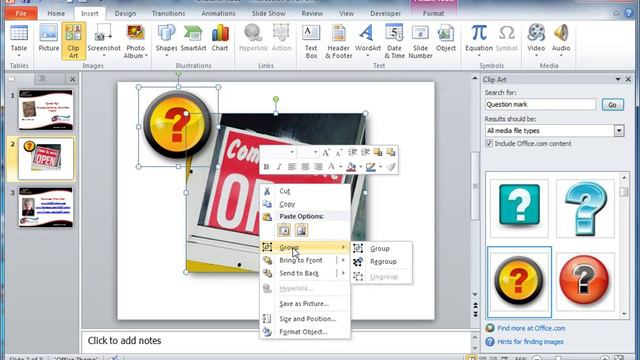Open mini toolbar font size dropdown
This screenshot has height=360, width=640.
click(x=315, y=153)
